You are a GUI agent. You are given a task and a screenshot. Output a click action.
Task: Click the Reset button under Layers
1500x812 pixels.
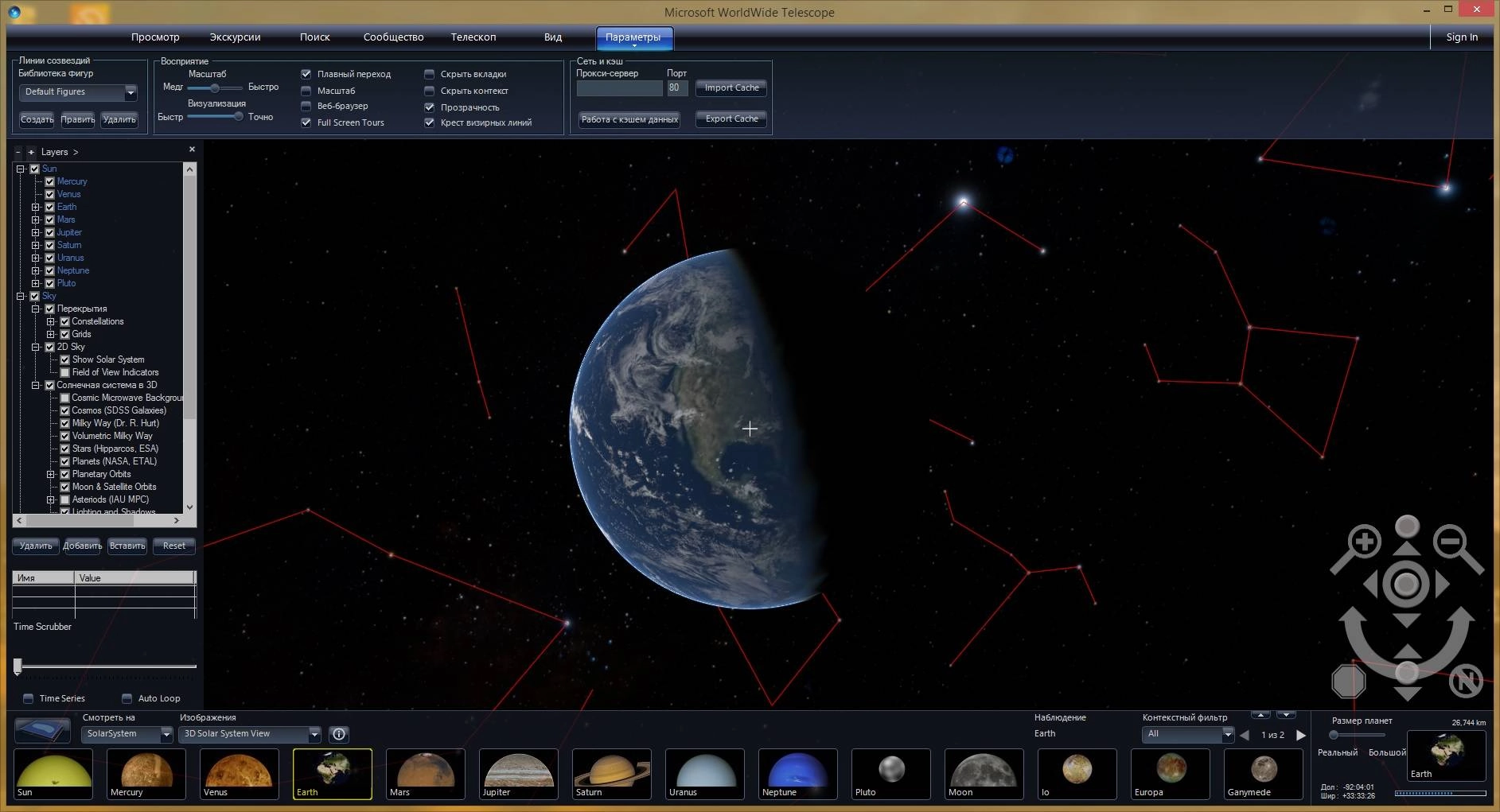(x=173, y=546)
